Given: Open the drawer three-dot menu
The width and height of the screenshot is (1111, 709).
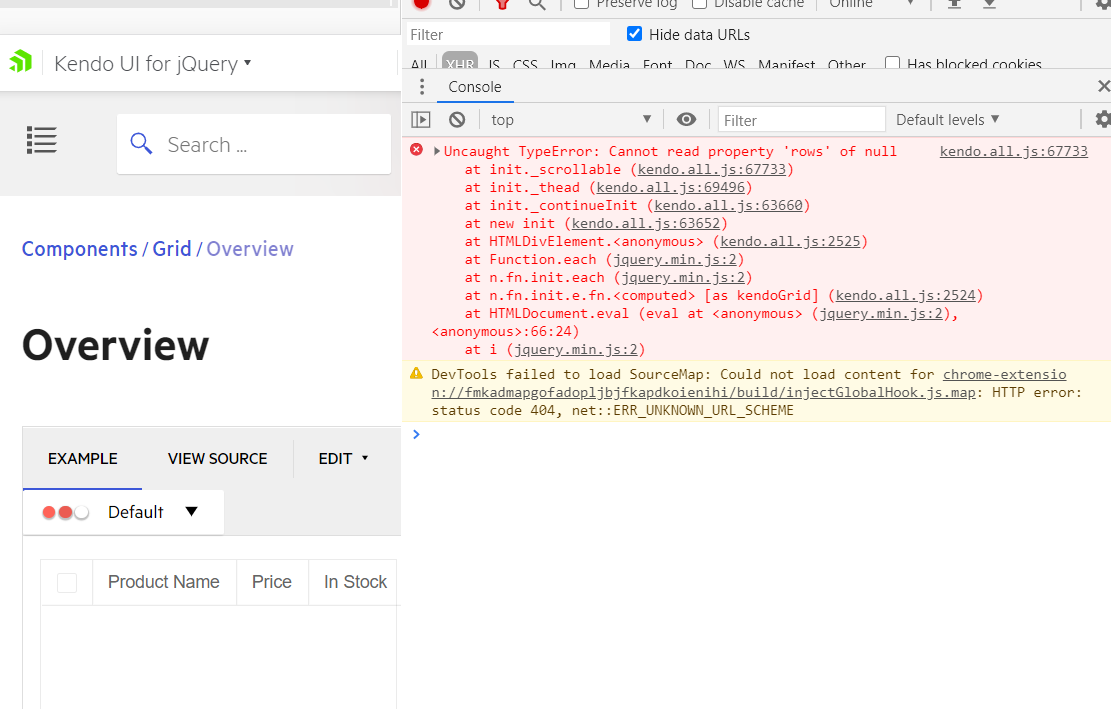Looking at the screenshot, I should coord(422,87).
